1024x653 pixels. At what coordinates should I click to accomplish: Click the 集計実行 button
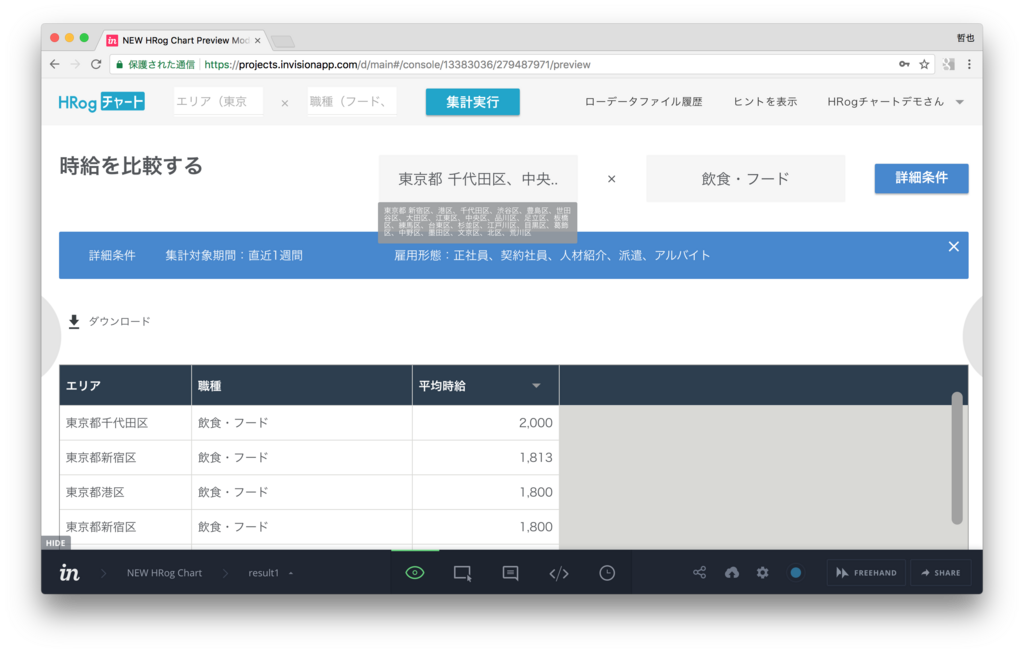(473, 102)
